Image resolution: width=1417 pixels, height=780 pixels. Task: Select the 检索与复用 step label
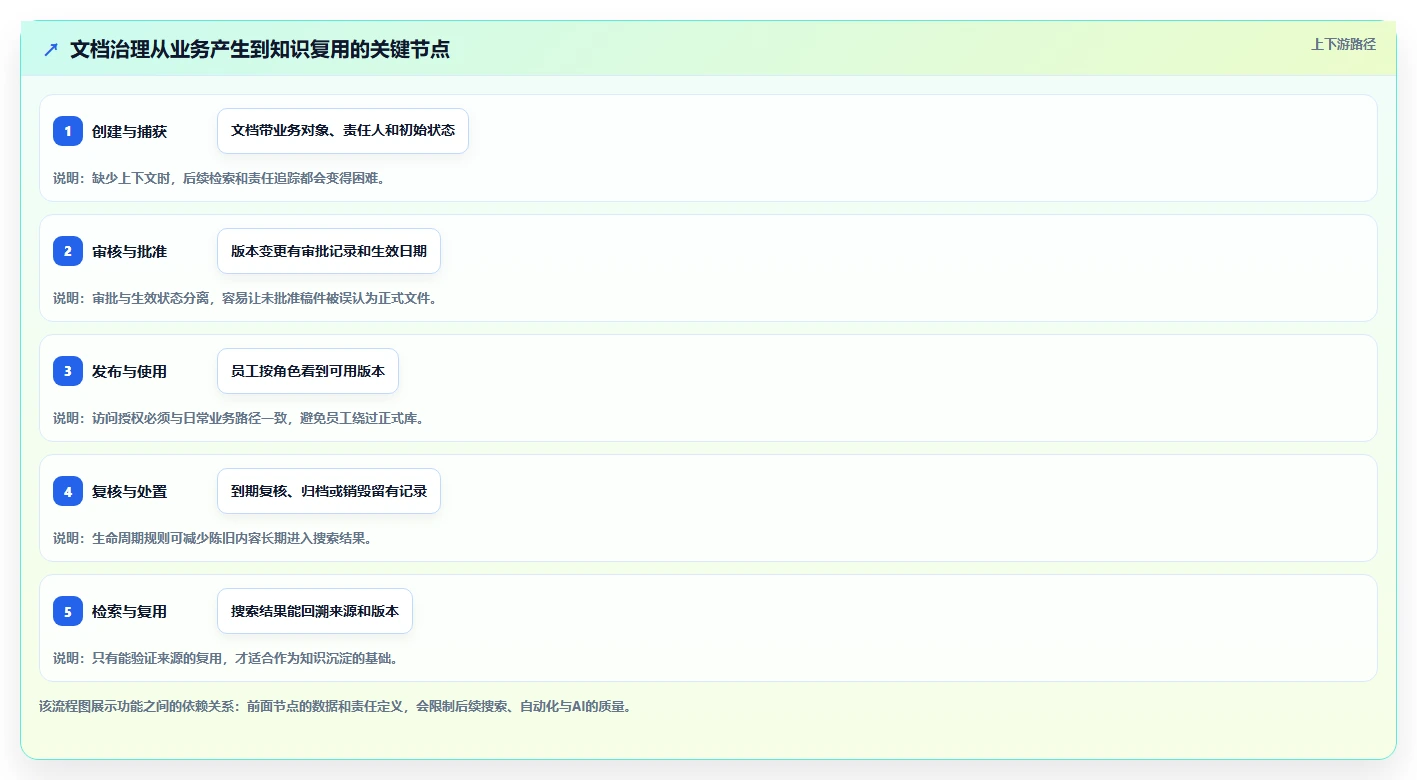click(x=129, y=611)
